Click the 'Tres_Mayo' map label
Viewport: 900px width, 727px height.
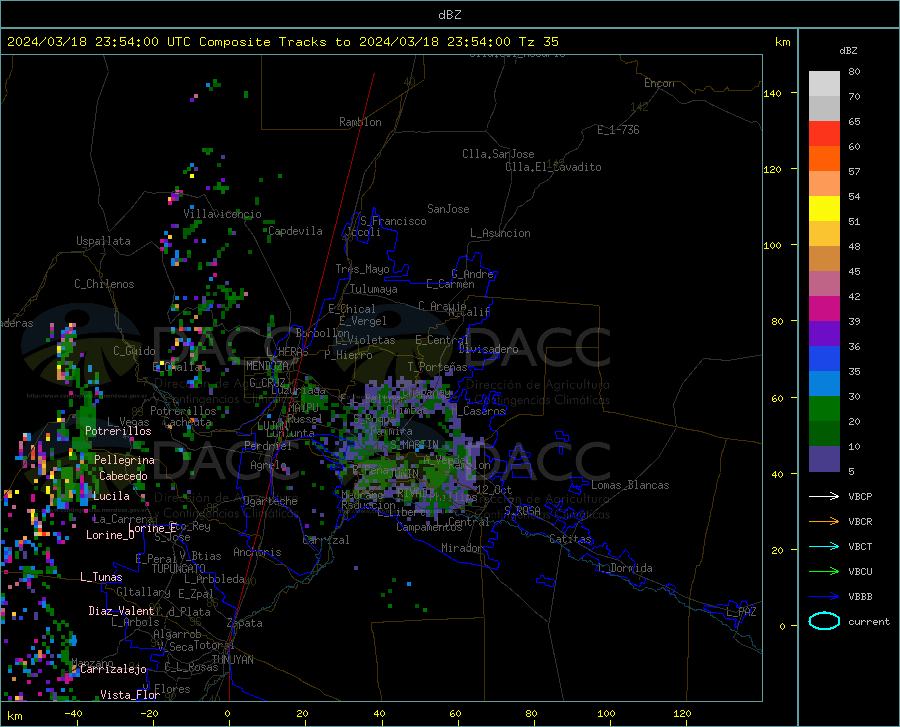(x=362, y=269)
